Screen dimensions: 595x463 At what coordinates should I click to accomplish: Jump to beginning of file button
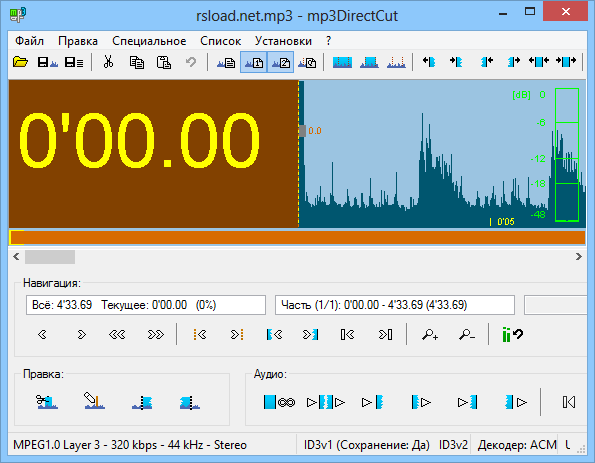(347, 334)
